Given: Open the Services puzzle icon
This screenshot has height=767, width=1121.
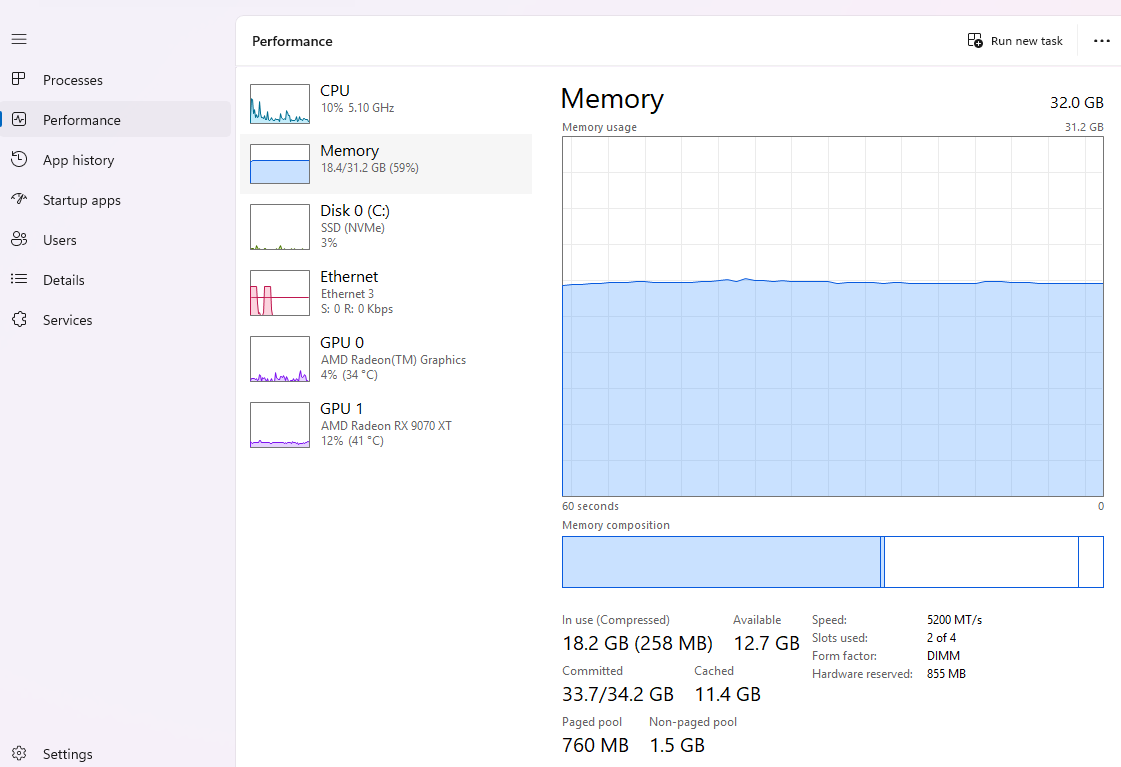Looking at the screenshot, I should (x=19, y=319).
